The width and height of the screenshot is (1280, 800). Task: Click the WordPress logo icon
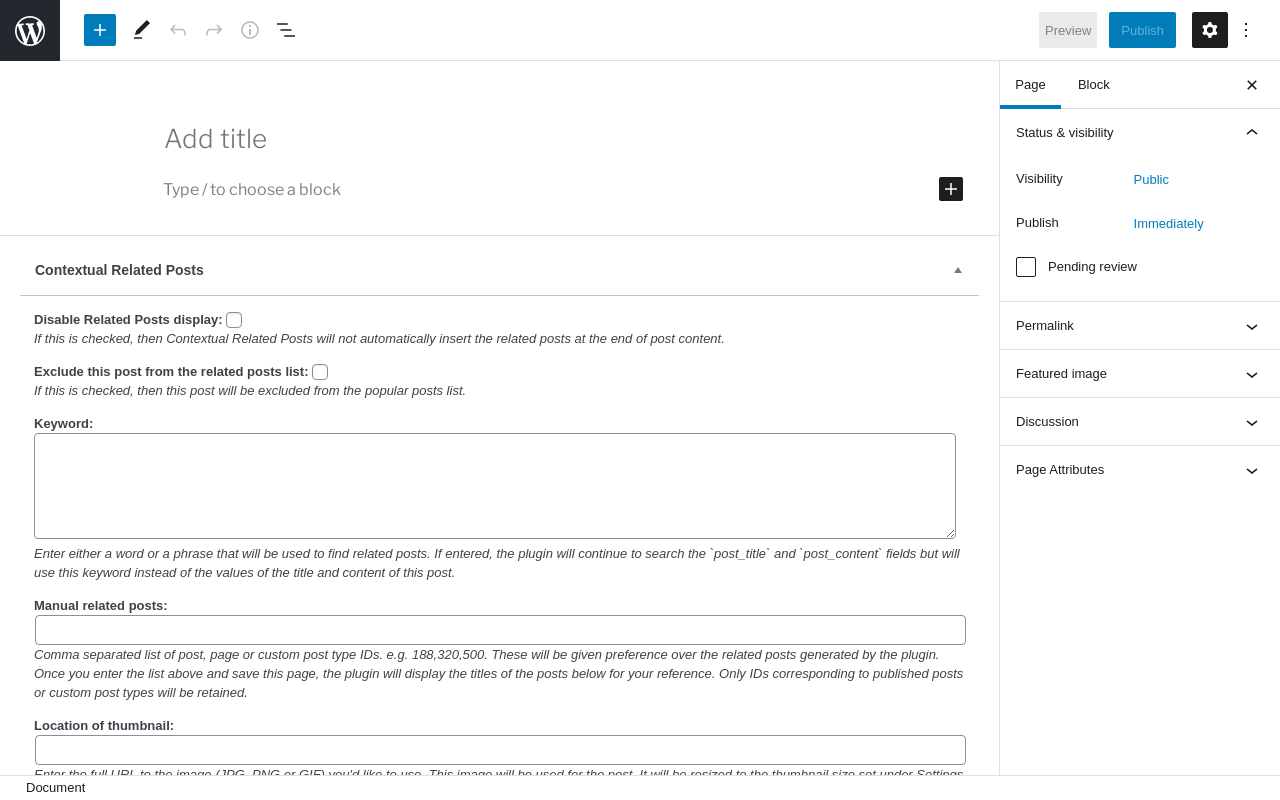pos(30,30)
